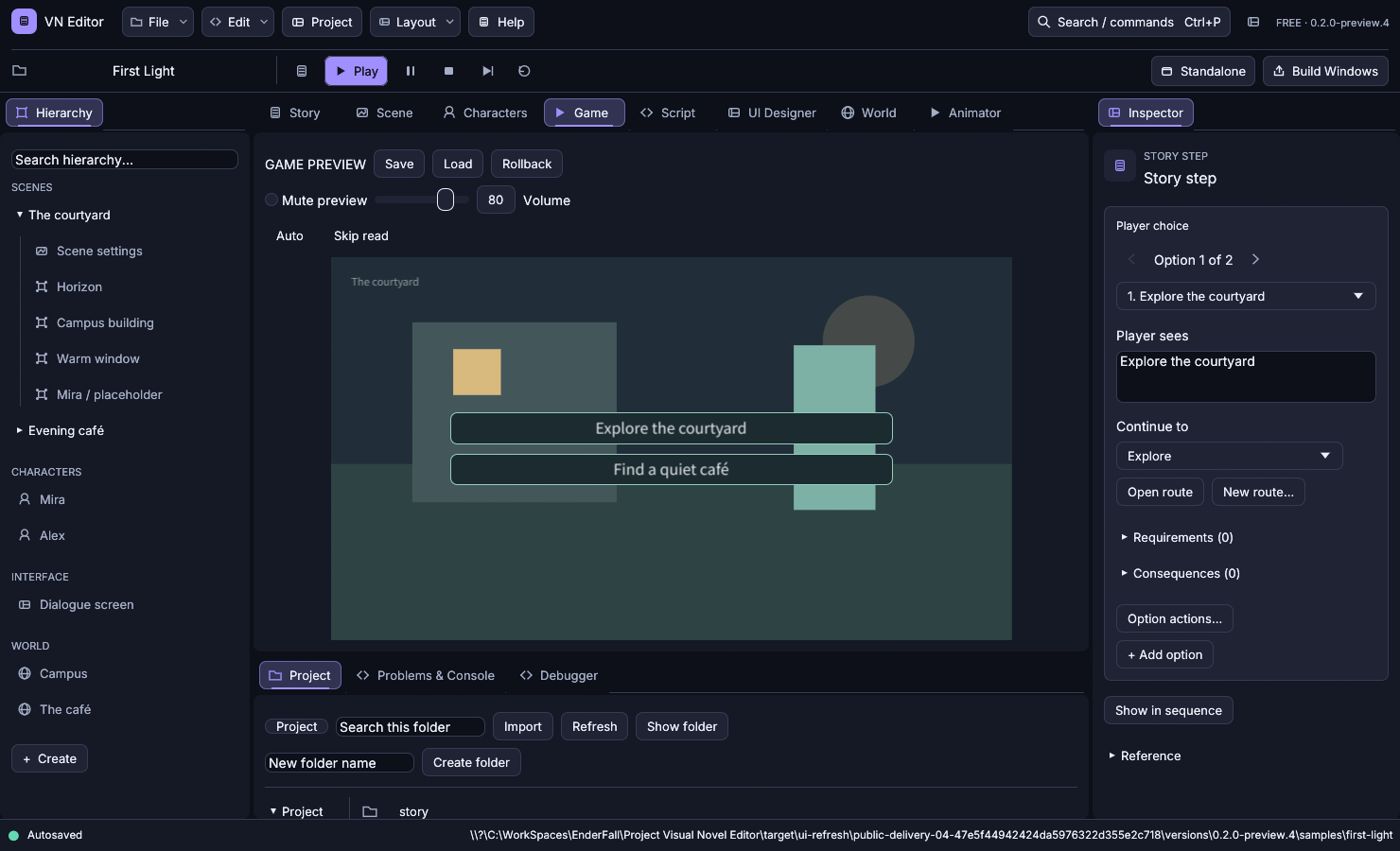Click the Dialogue screen interface icon
1400x851 pixels.
25,604
